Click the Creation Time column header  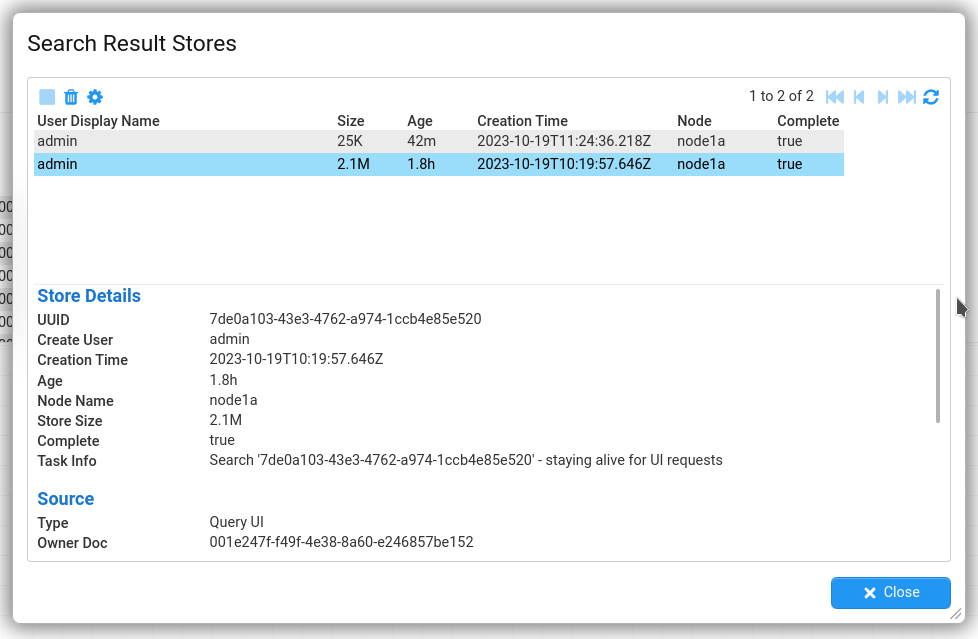point(522,121)
